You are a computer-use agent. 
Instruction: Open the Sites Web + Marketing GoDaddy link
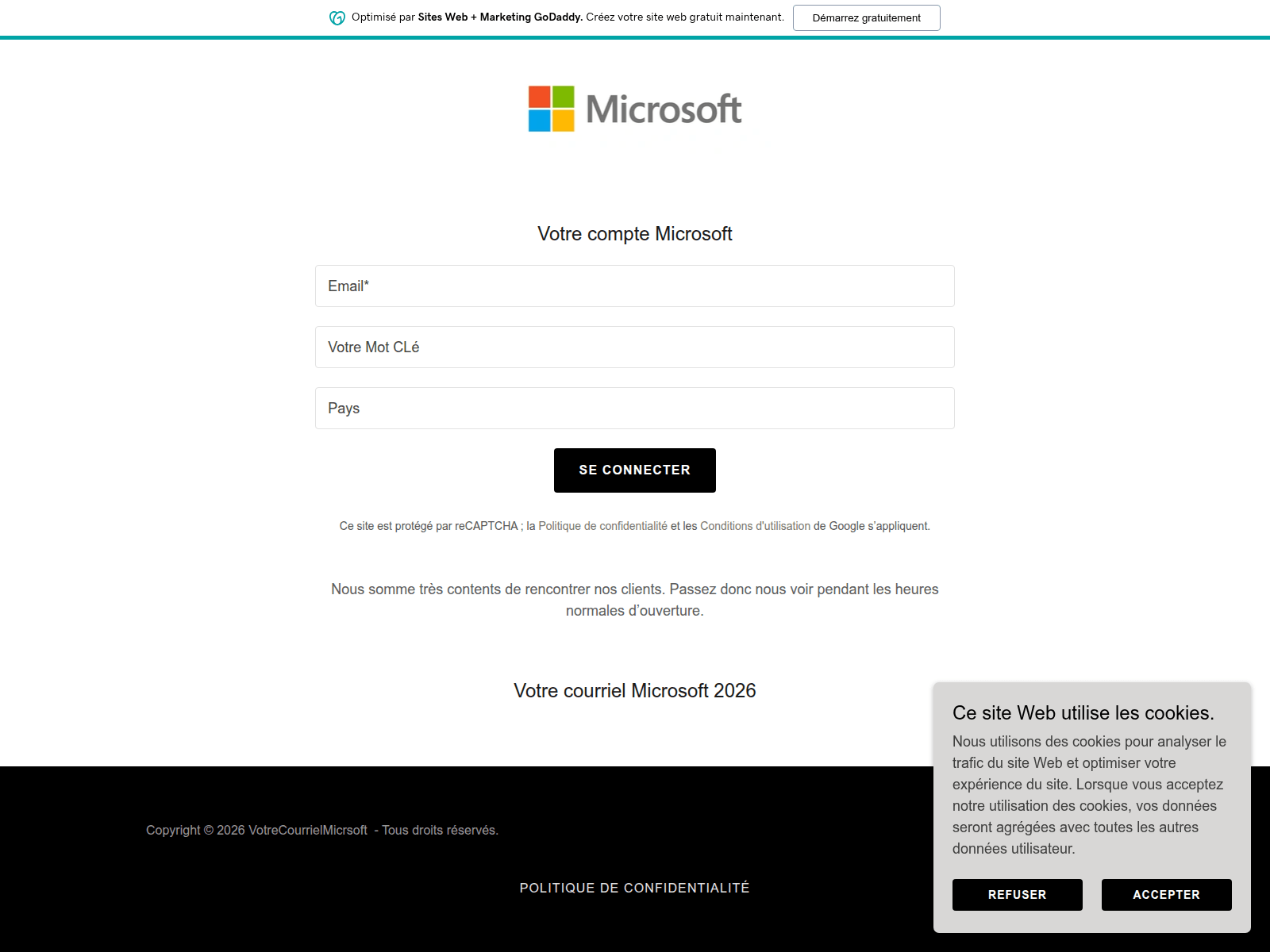[x=499, y=15]
